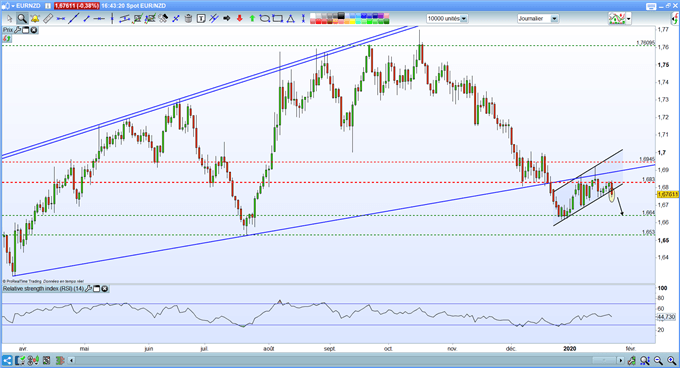Click the red 1,67611 (-0,38%) quote box

click(x=77, y=6)
